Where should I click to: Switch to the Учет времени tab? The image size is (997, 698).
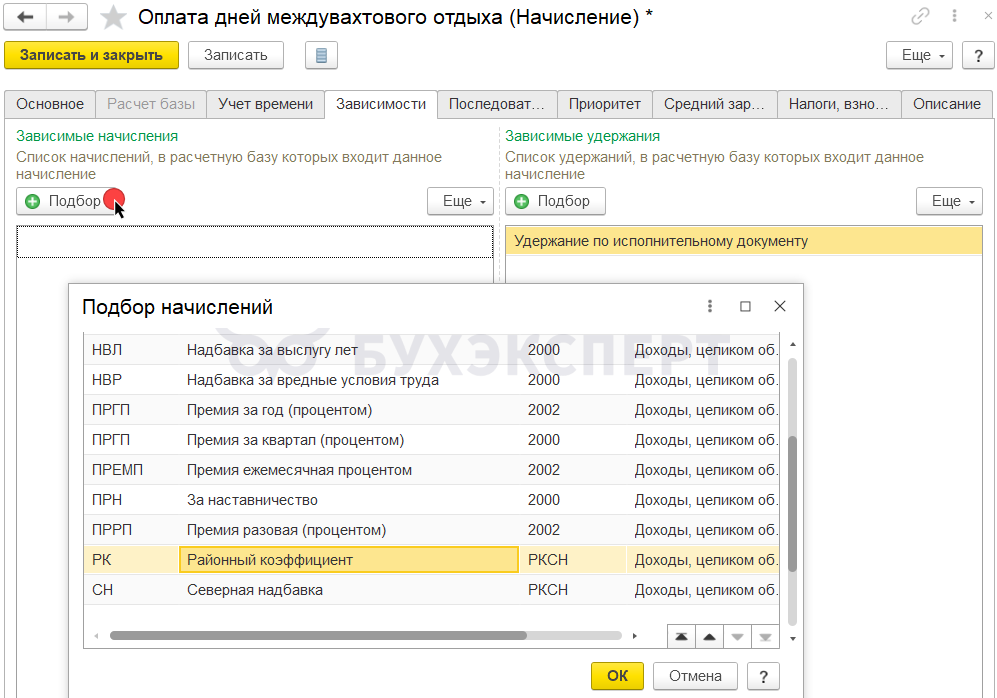pyautogui.click(x=266, y=104)
